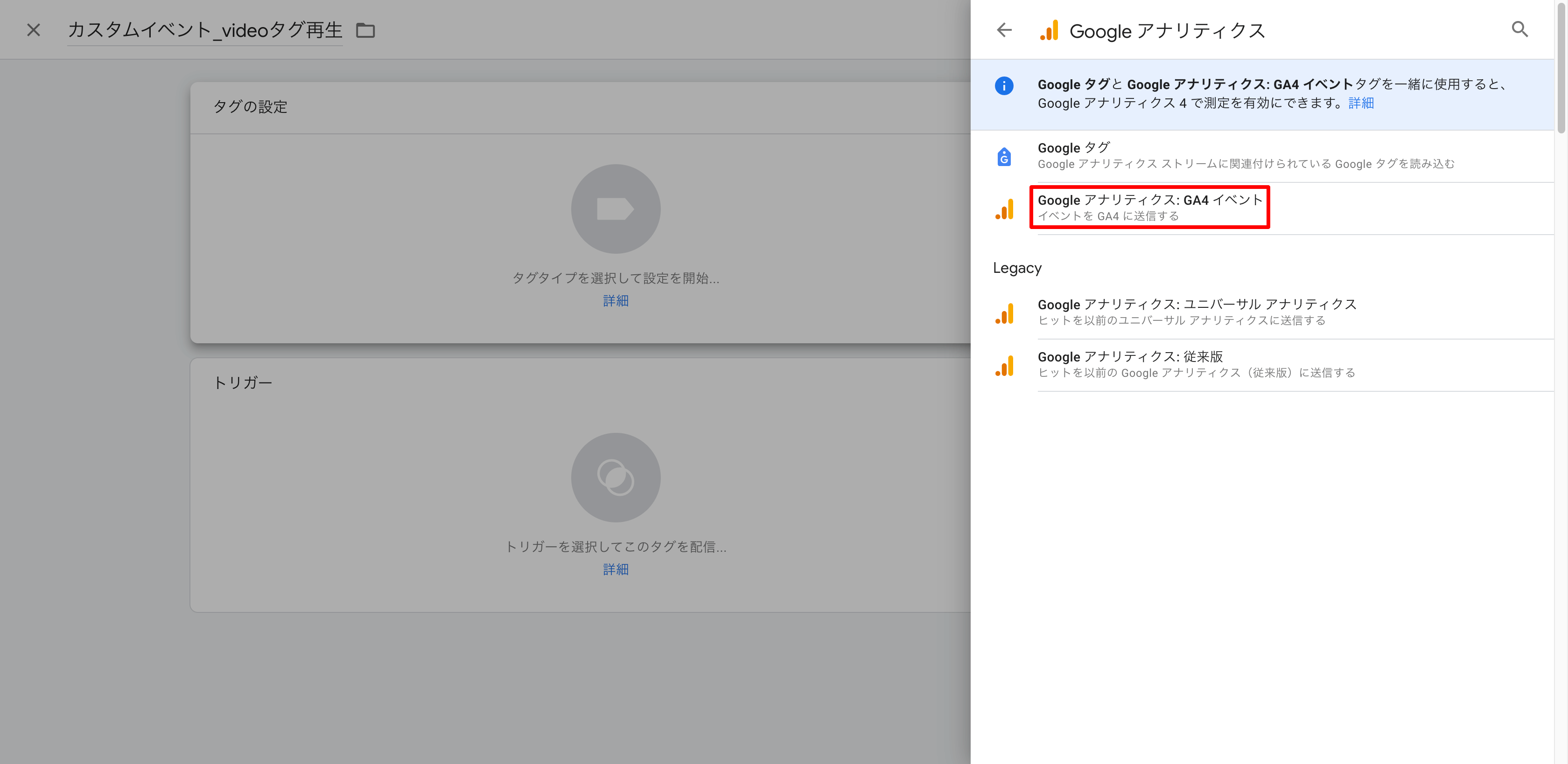Click the 従来版 row analytics icon

(1004, 366)
